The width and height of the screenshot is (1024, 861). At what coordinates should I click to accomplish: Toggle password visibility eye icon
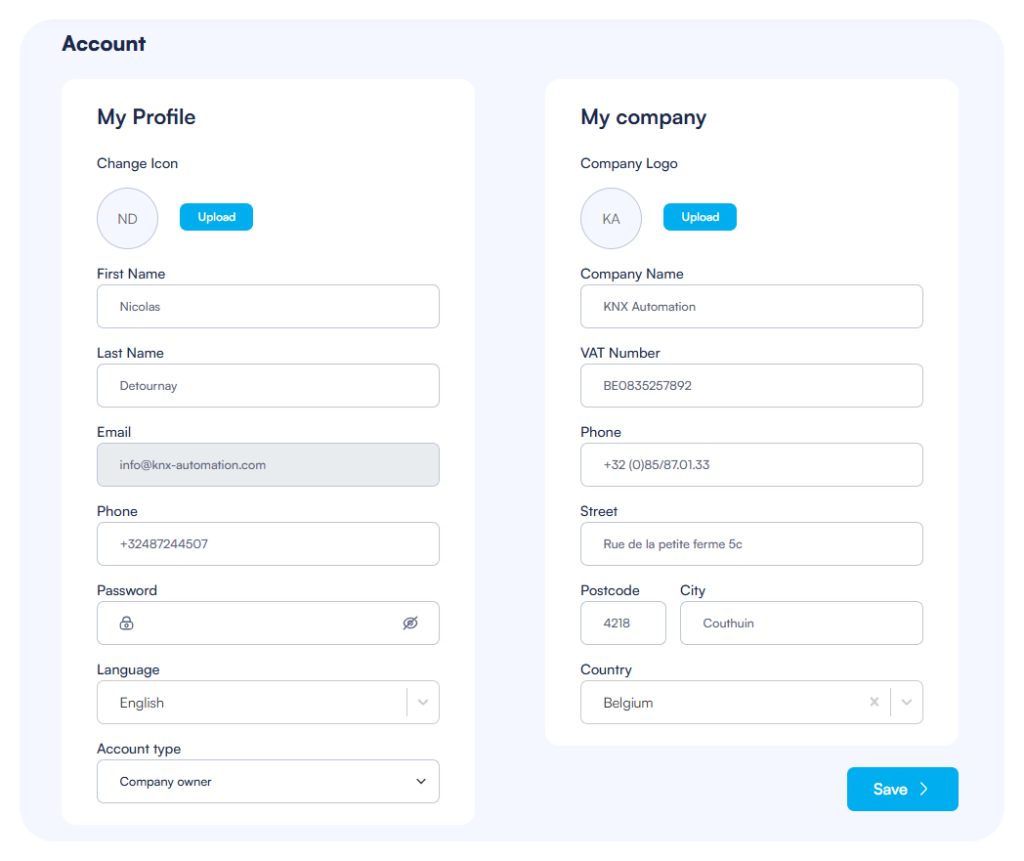coord(410,623)
